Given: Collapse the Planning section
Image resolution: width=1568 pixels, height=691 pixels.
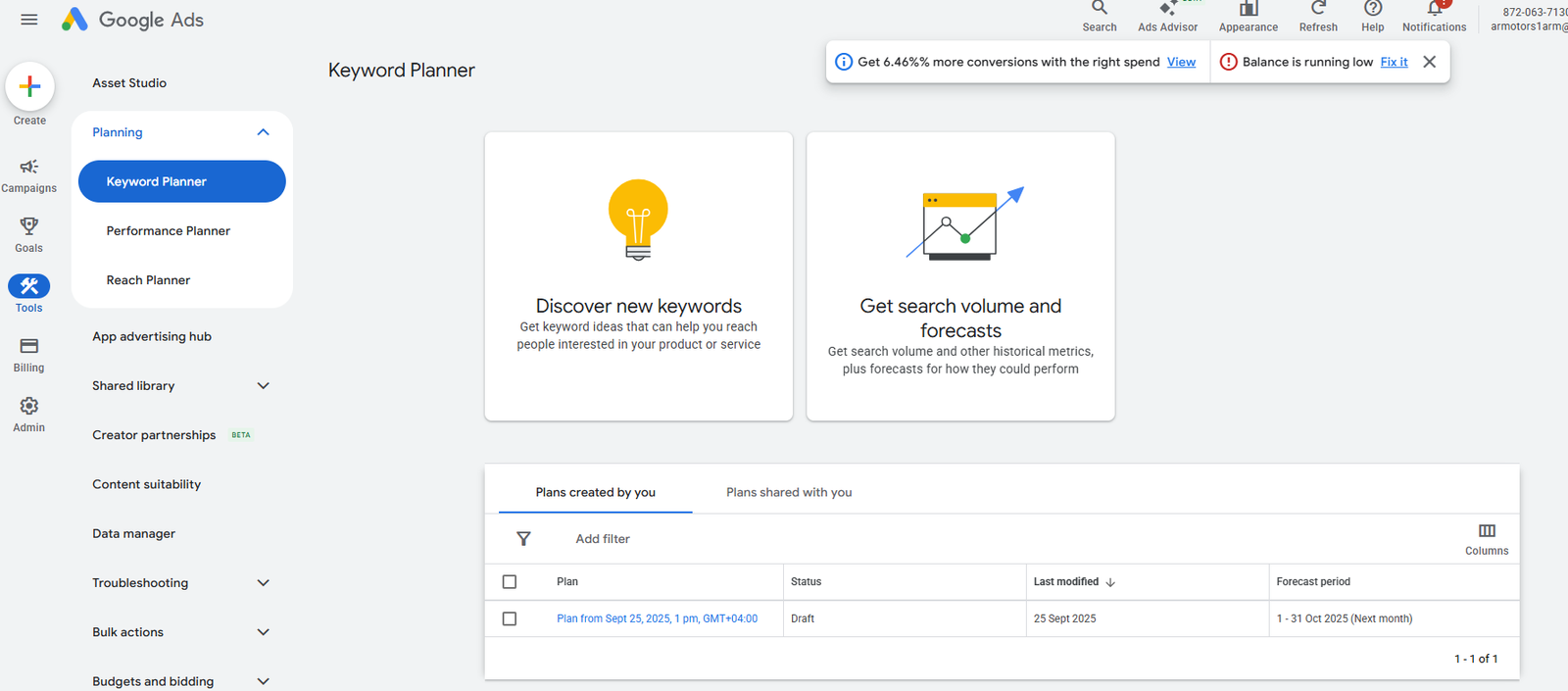Looking at the screenshot, I should pos(263,132).
